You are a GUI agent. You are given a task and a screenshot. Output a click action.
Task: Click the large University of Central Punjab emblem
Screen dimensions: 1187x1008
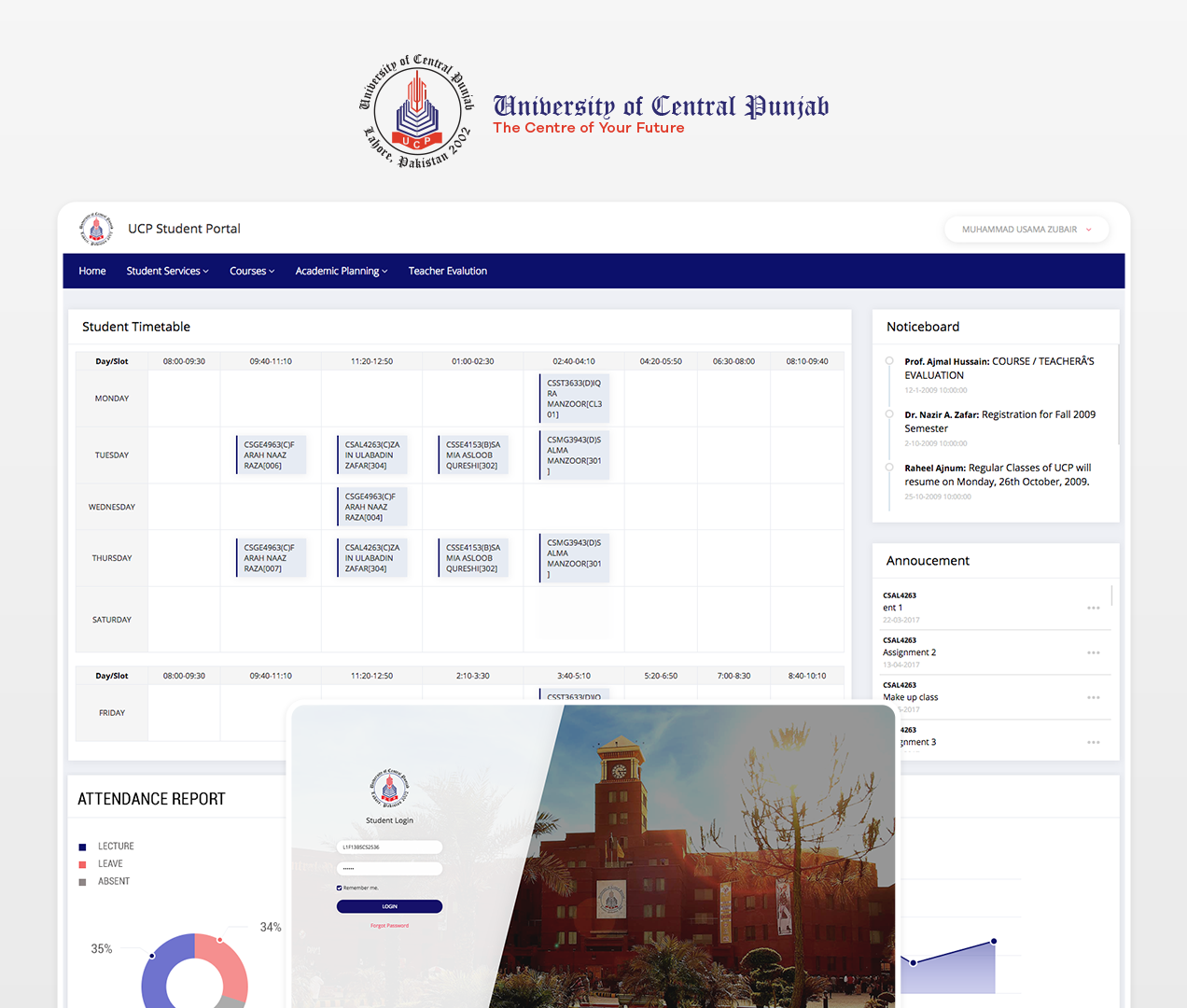click(417, 111)
